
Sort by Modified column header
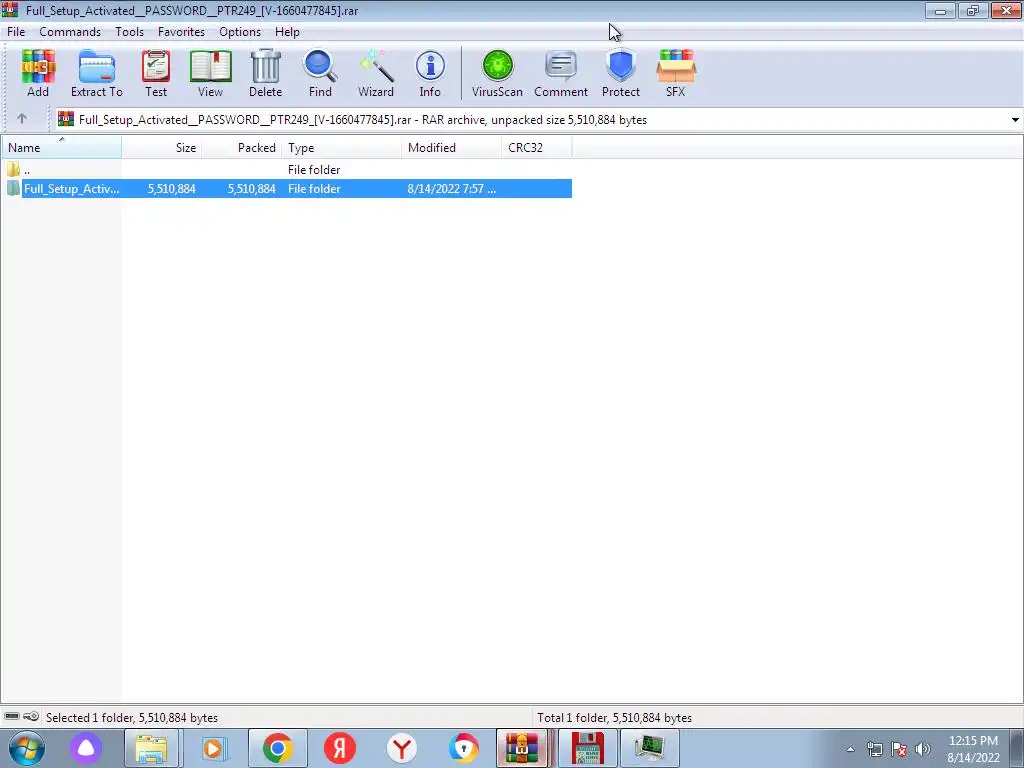click(x=452, y=148)
